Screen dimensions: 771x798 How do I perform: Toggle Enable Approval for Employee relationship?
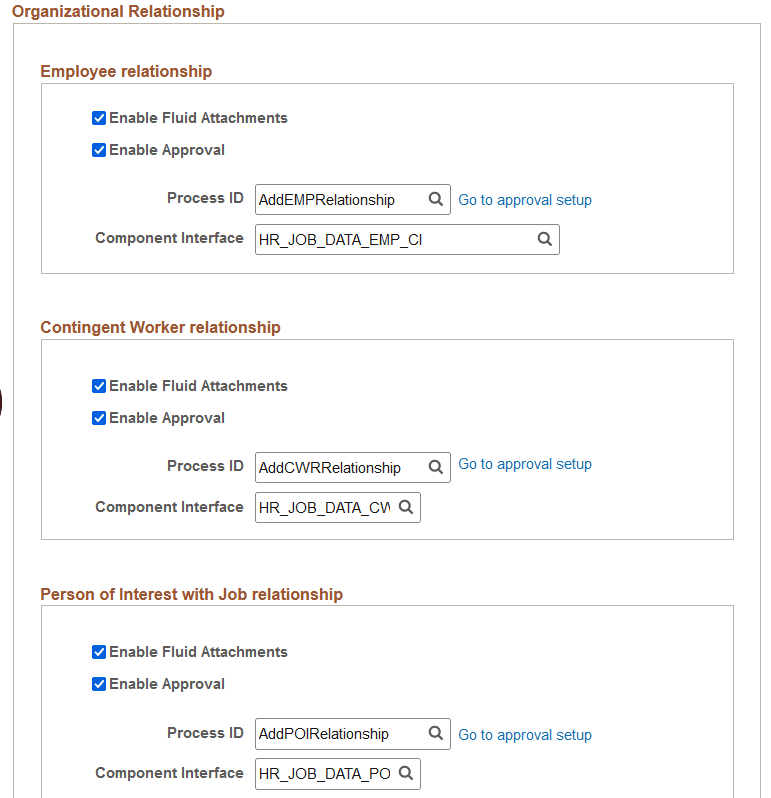click(99, 150)
